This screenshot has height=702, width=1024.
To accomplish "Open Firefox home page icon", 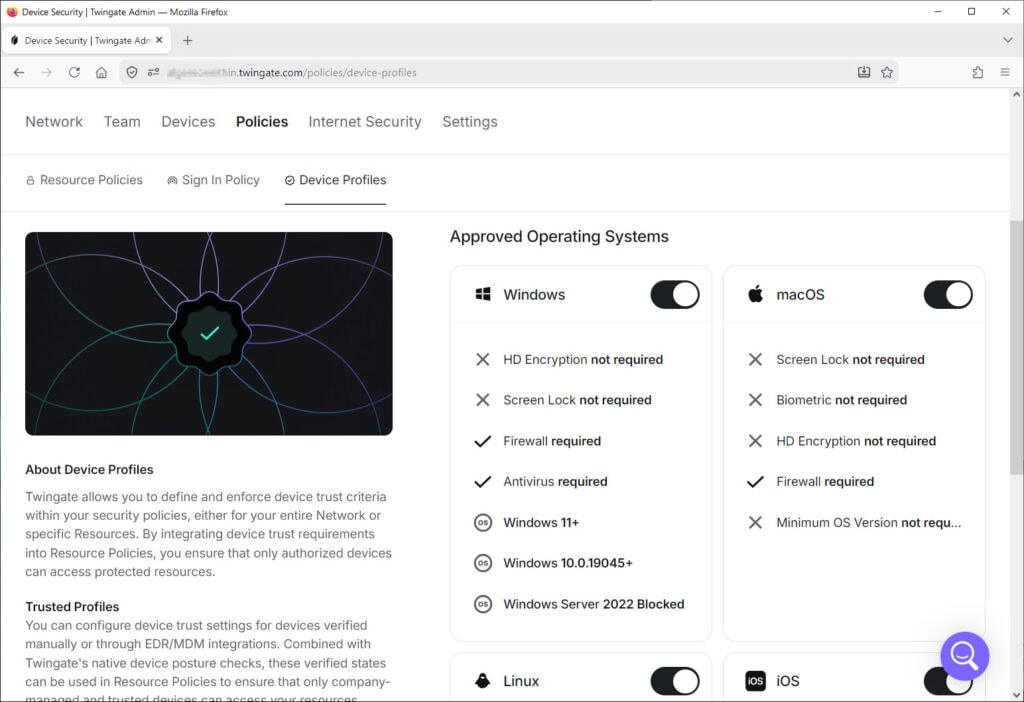I will click(101, 72).
